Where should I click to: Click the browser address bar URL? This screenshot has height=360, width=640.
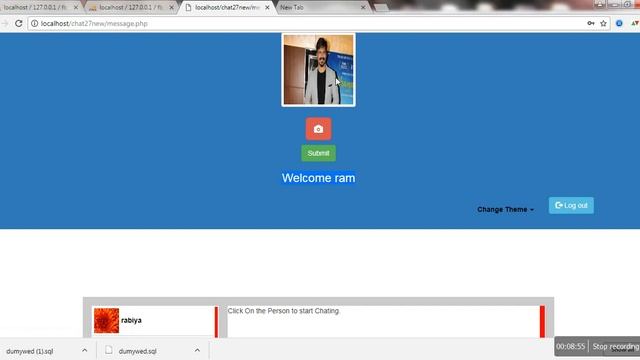[x=94, y=24]
